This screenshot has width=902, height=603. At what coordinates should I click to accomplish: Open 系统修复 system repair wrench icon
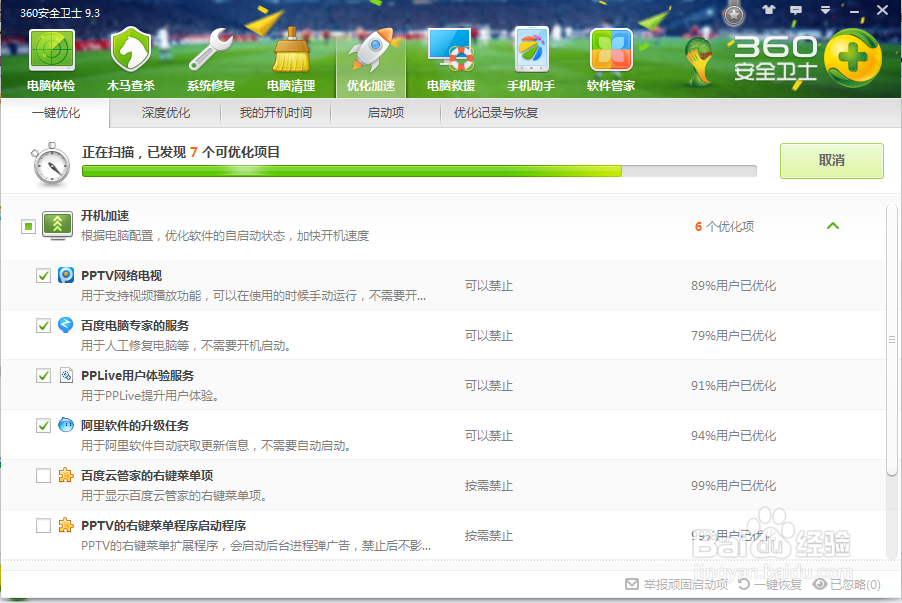(211, 60)
